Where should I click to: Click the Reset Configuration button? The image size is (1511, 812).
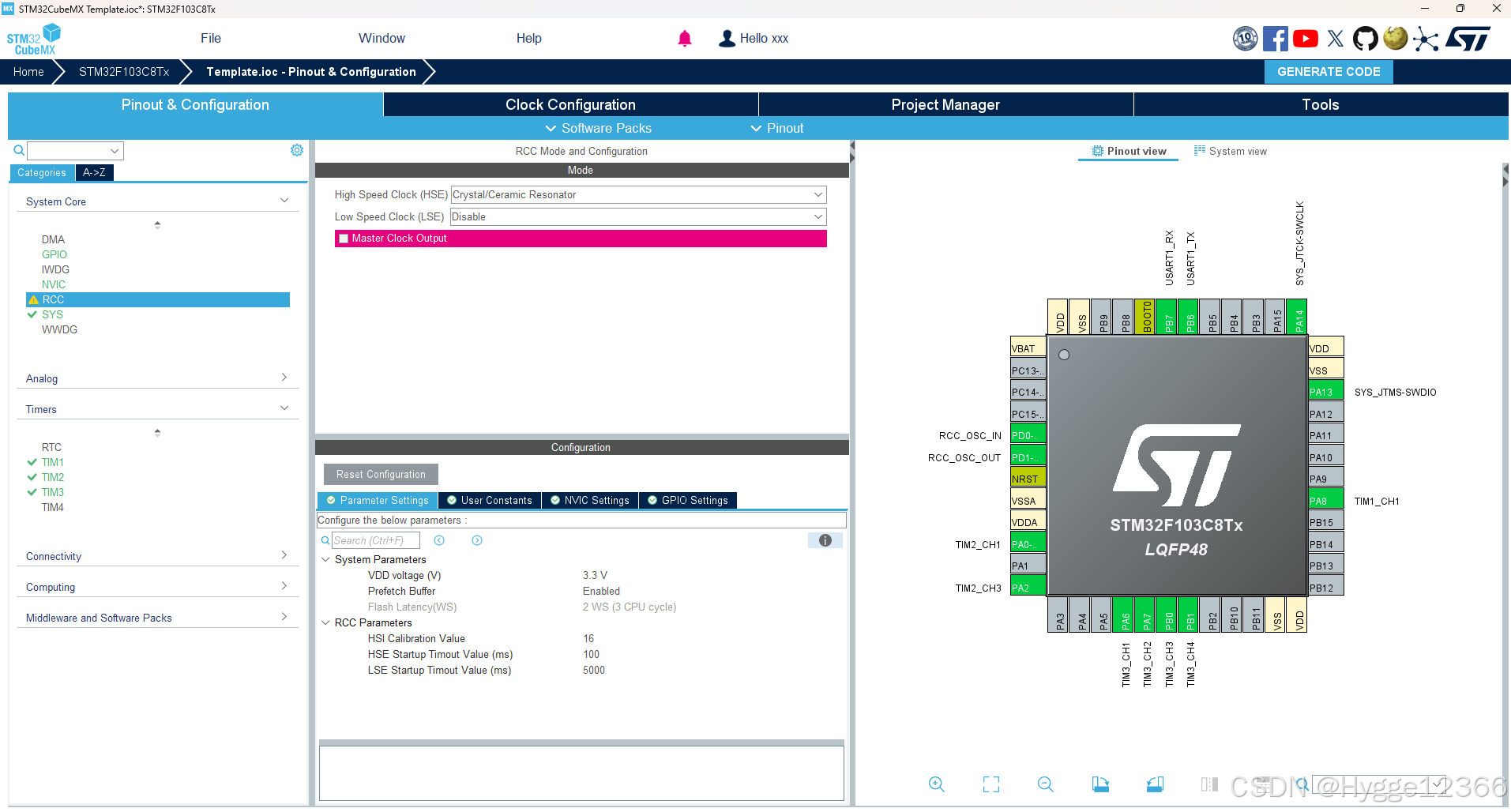pyautogui.click(x=381, y=474)
